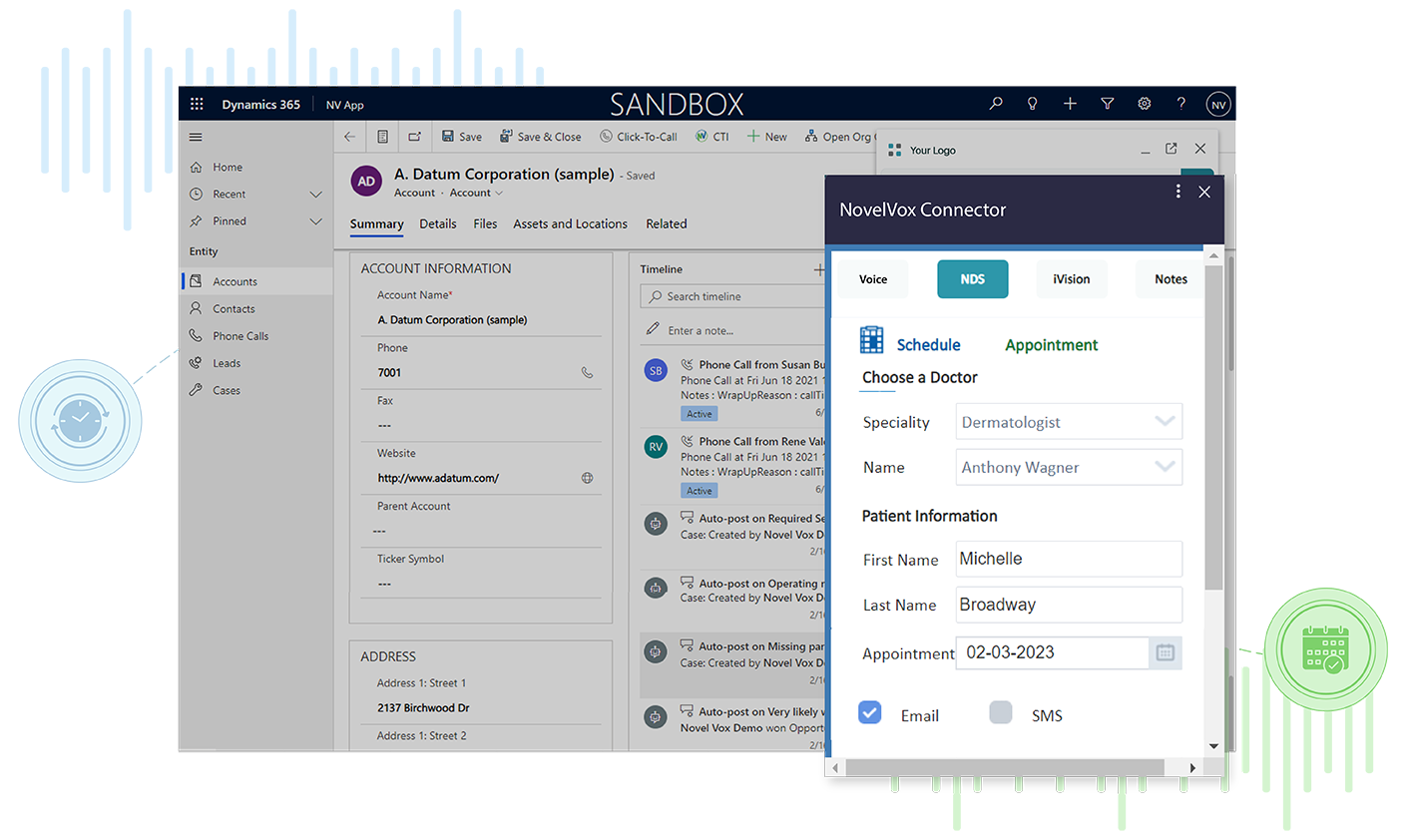Click the Schedule link in connector

point(928,345)
